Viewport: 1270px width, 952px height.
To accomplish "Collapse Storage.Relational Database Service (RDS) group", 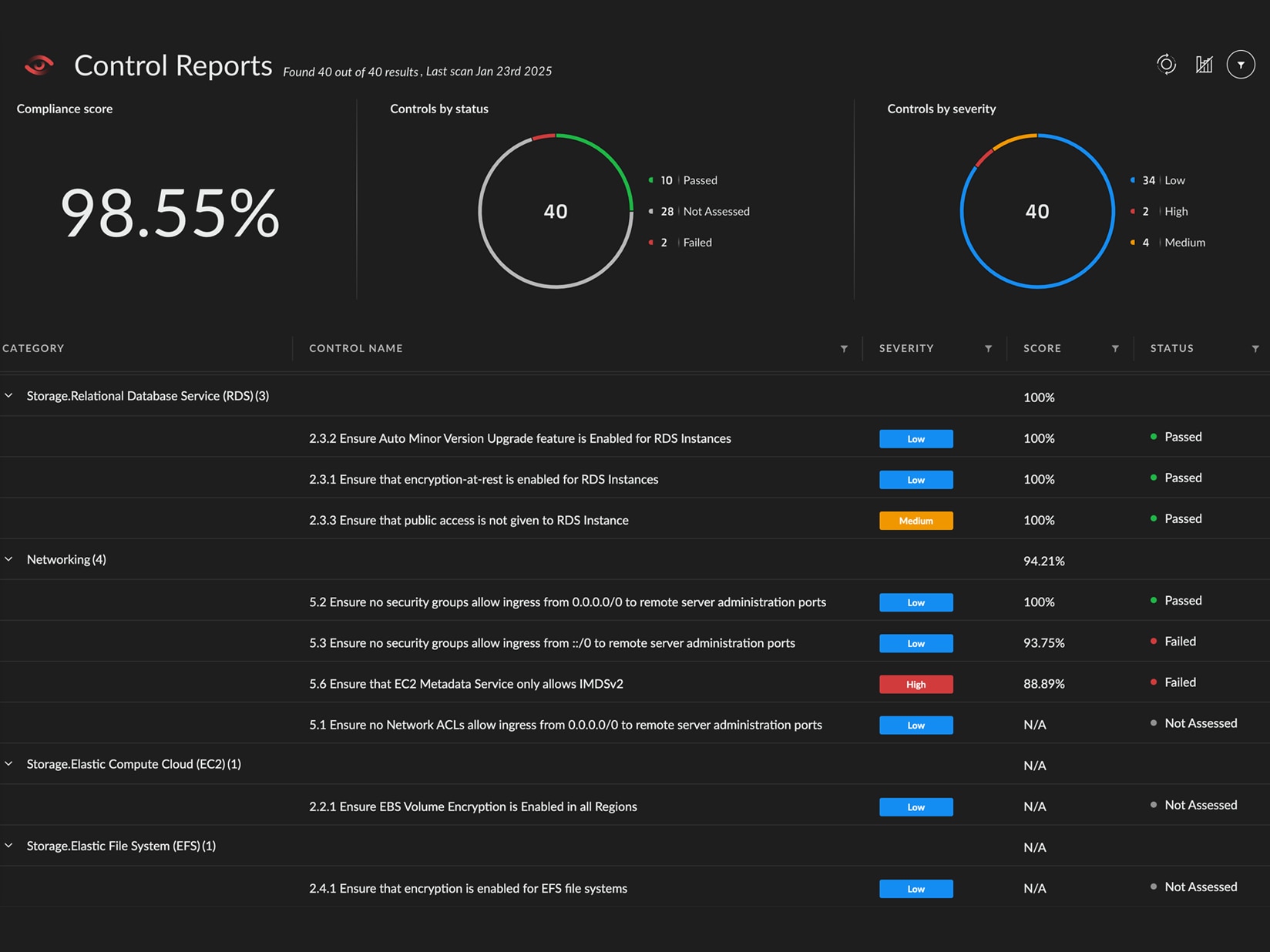I will tap(9, 396).
